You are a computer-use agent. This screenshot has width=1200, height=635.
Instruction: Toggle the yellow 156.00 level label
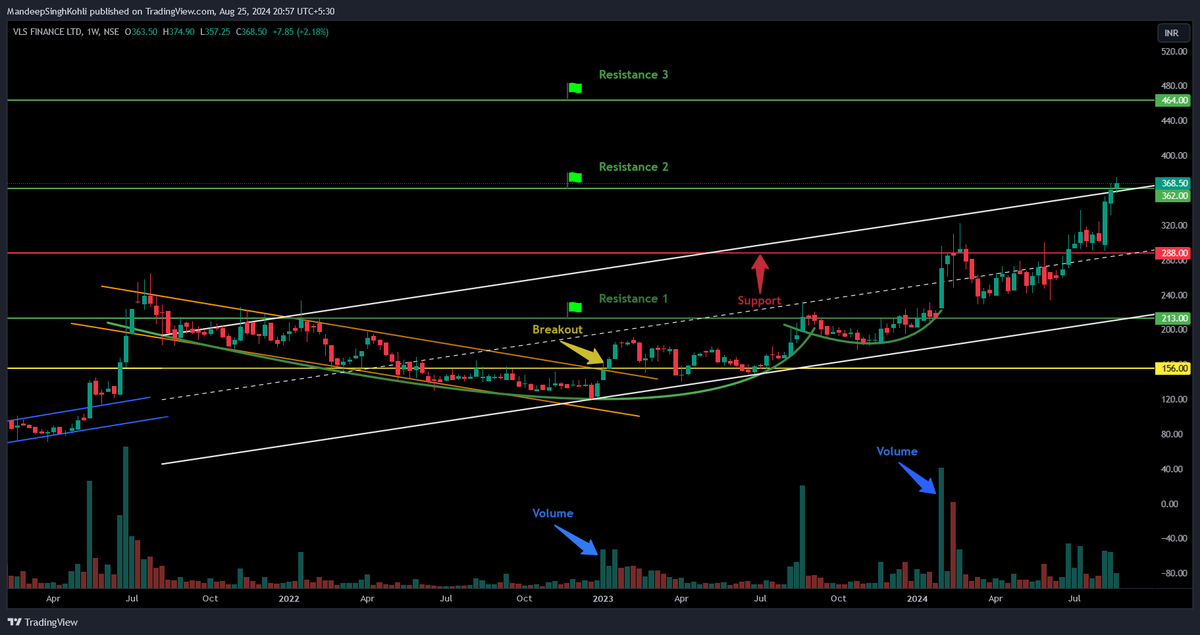point(1171,368)
